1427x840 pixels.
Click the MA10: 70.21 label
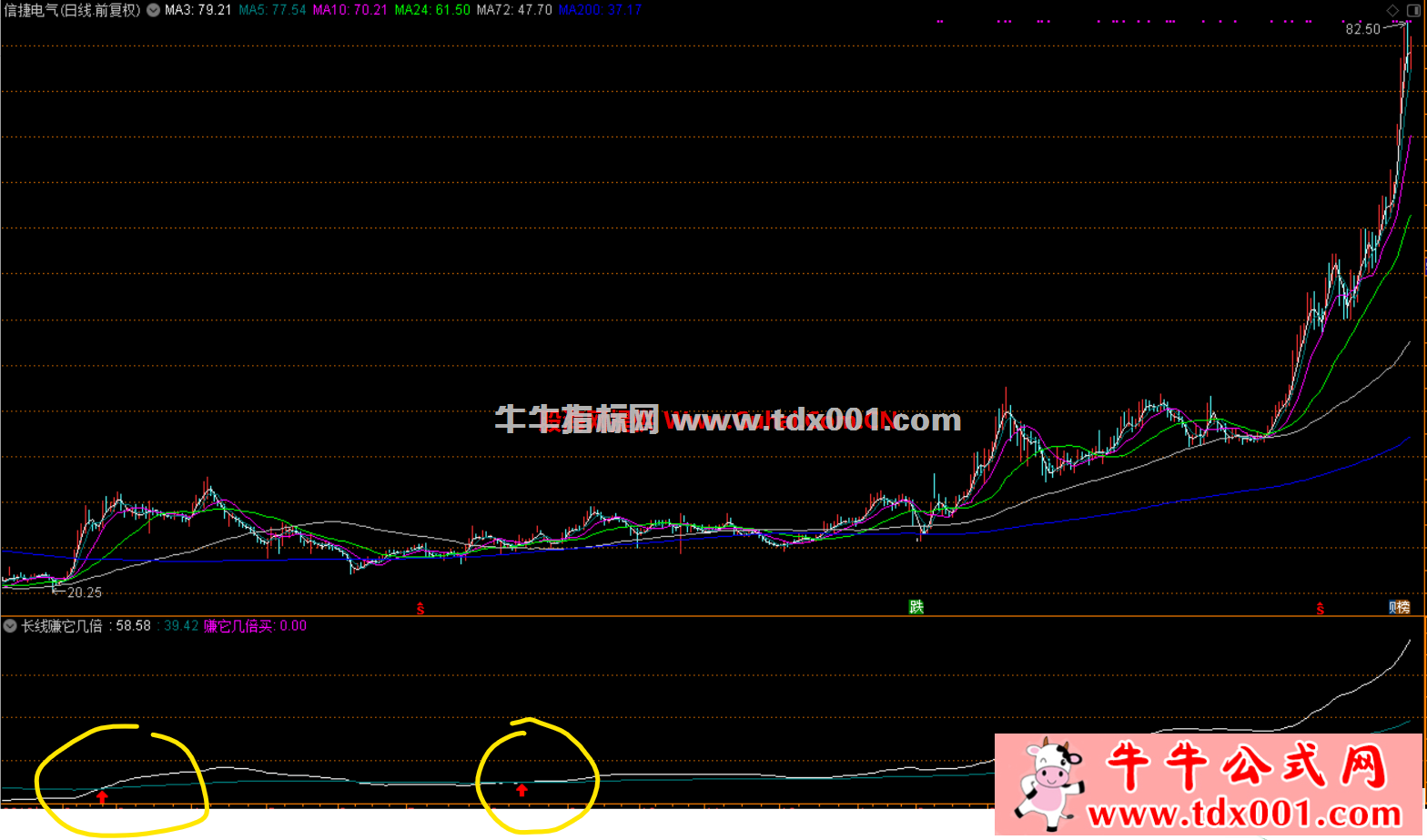click(x=349, y=10)
